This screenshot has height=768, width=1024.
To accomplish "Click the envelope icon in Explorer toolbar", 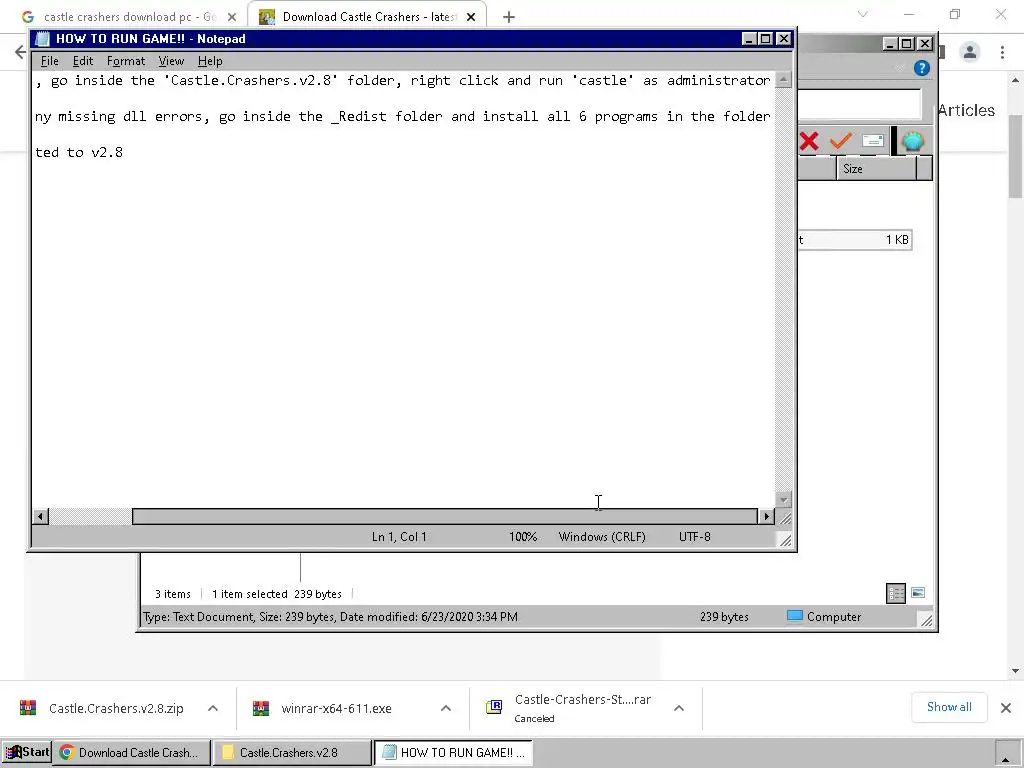I will (872, 140).
